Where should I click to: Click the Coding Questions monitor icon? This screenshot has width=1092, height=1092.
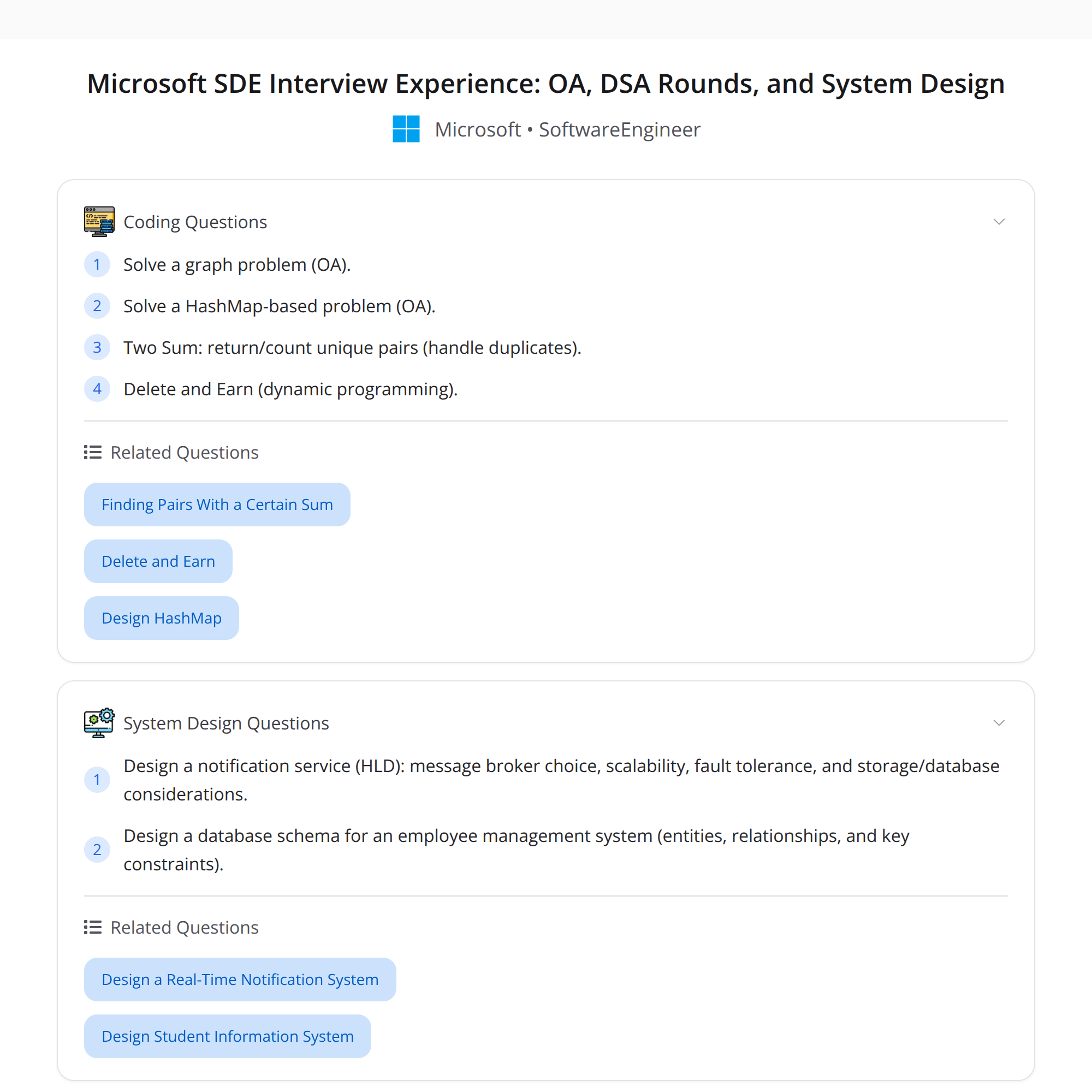coord(99,222)
